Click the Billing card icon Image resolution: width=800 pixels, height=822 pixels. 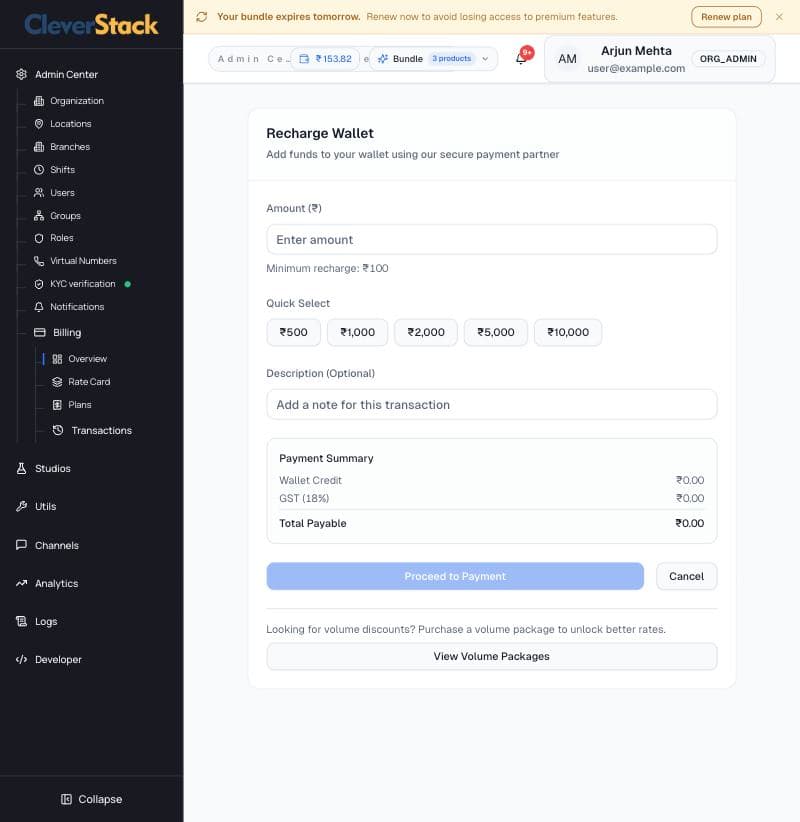pyautogui.click(x=40, y=332)
